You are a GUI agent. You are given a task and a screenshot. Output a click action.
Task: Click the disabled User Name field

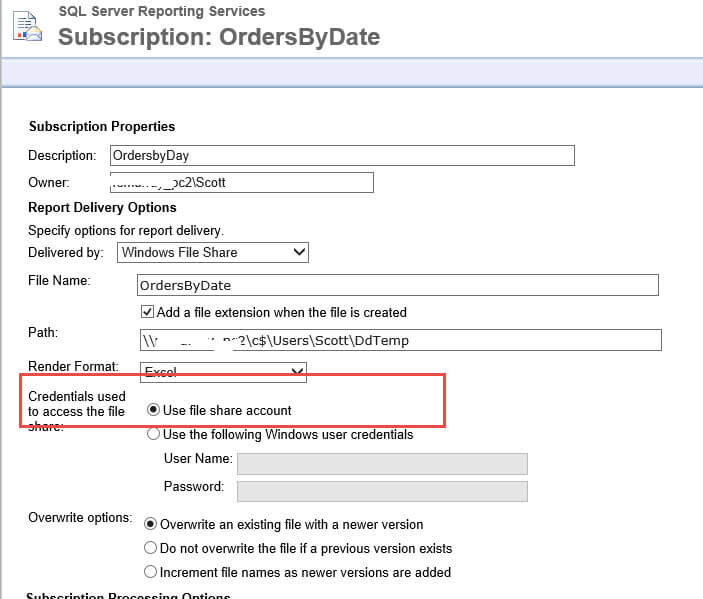[382, 464]
